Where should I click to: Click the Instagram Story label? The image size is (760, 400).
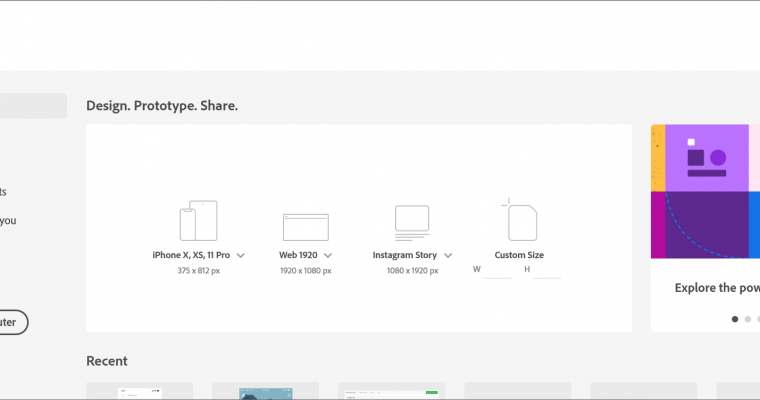click(405, 255)
